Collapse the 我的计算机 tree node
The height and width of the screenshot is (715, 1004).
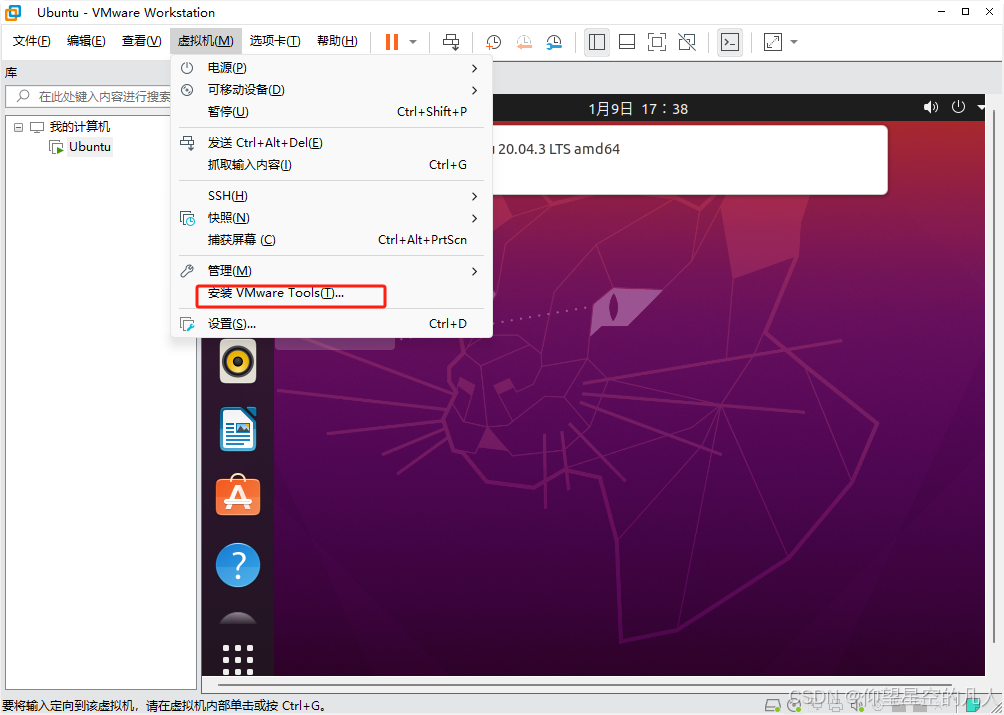19,127
